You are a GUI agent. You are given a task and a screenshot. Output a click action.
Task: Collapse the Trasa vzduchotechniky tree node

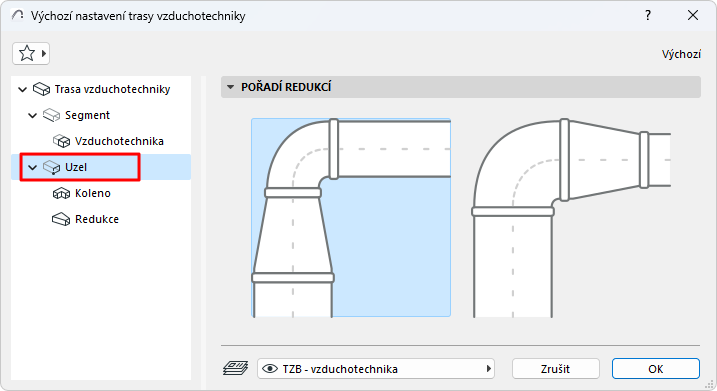click(22, 89)
